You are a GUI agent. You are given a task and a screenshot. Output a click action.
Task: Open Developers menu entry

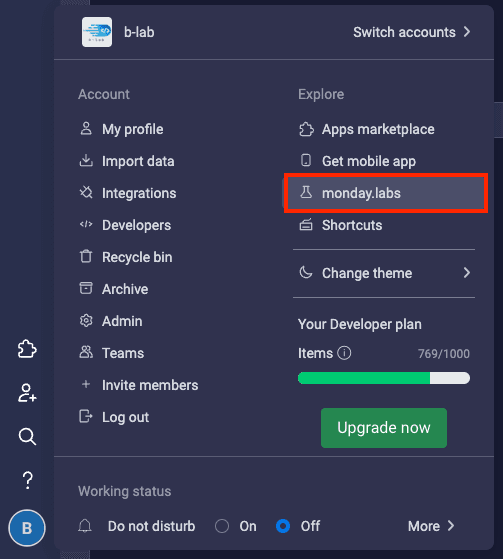137,225
